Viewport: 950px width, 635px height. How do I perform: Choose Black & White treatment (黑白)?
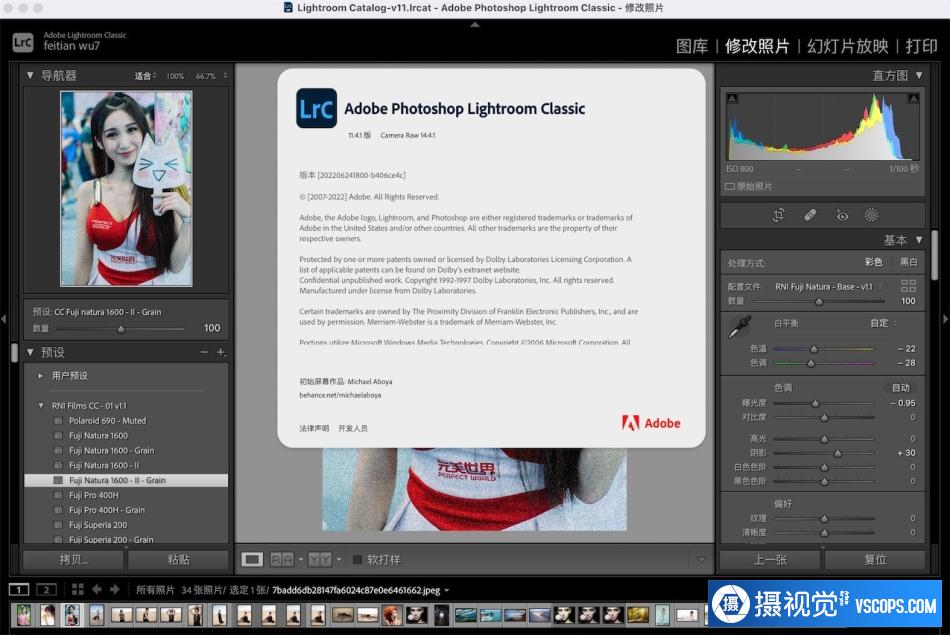[x=908, y=262]
